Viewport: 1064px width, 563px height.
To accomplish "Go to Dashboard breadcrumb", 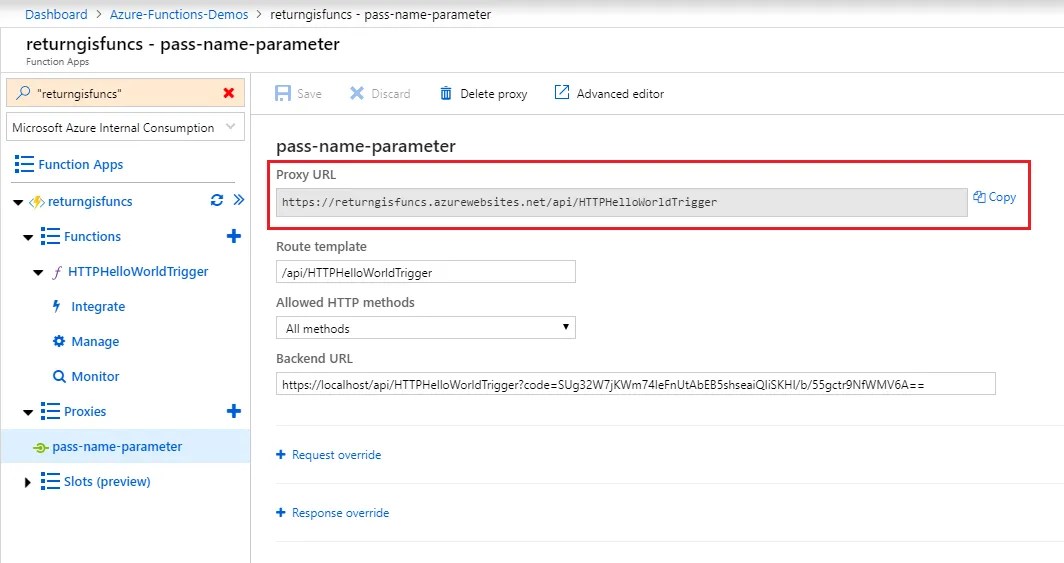I will pos(56,14).
